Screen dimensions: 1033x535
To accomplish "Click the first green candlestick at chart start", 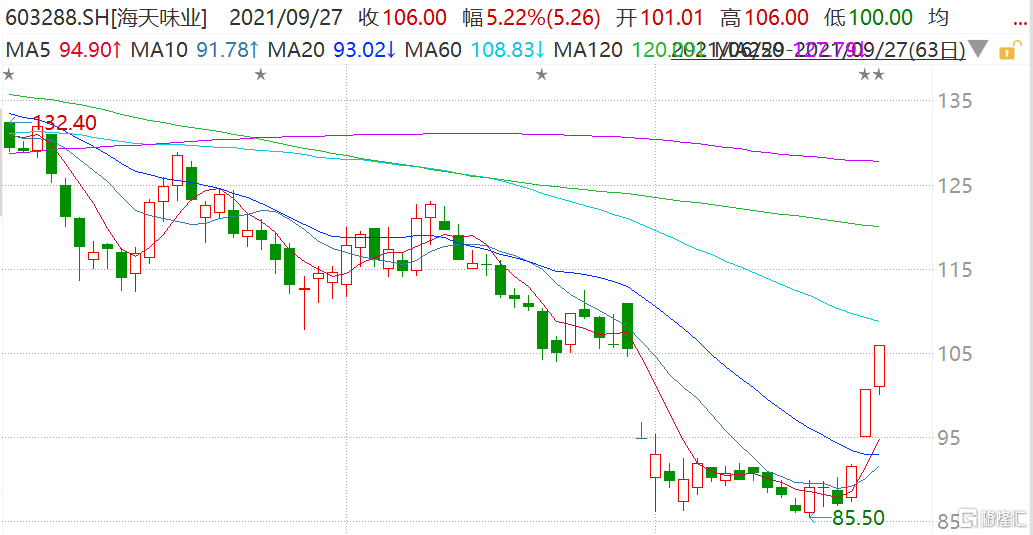I will pos(9,136).
